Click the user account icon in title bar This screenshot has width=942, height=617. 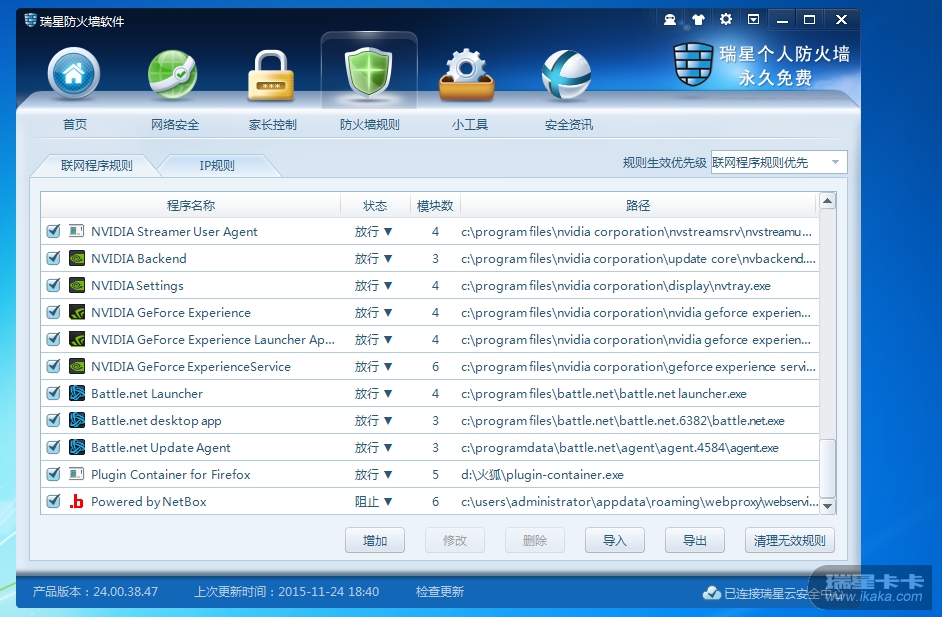pos(670,20)
